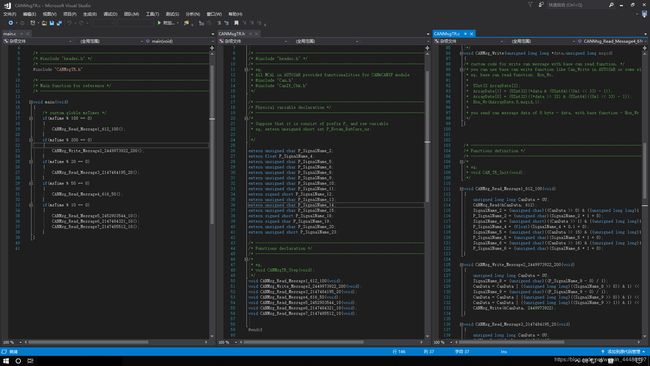Click the undo toolbar icon

(x=69, y=23)
